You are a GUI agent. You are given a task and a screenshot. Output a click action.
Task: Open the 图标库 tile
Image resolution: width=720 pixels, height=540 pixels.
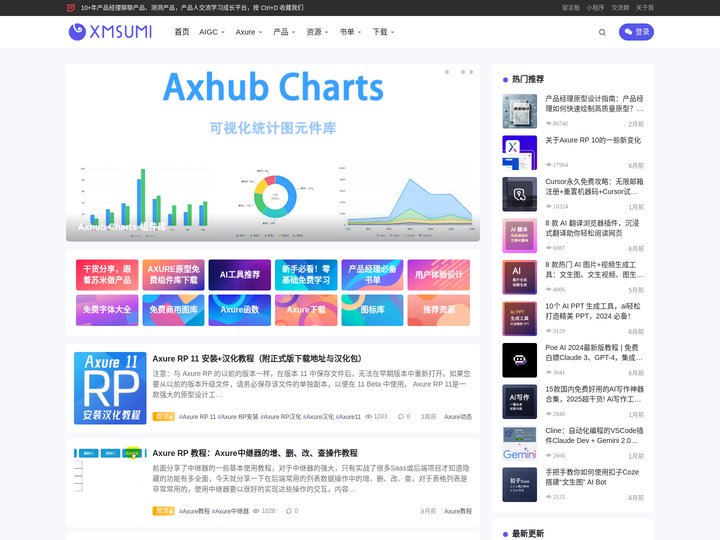click(372, 310)
